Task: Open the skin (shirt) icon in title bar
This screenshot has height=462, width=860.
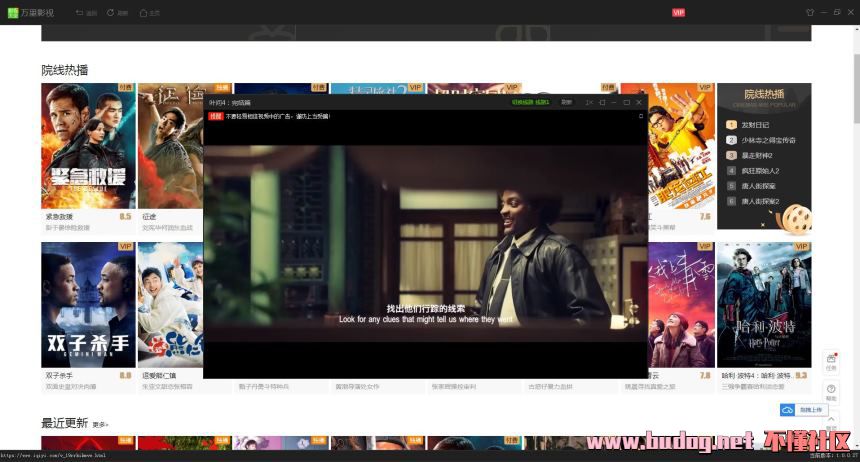Action: pyautogui.click(x=809, y=12)
